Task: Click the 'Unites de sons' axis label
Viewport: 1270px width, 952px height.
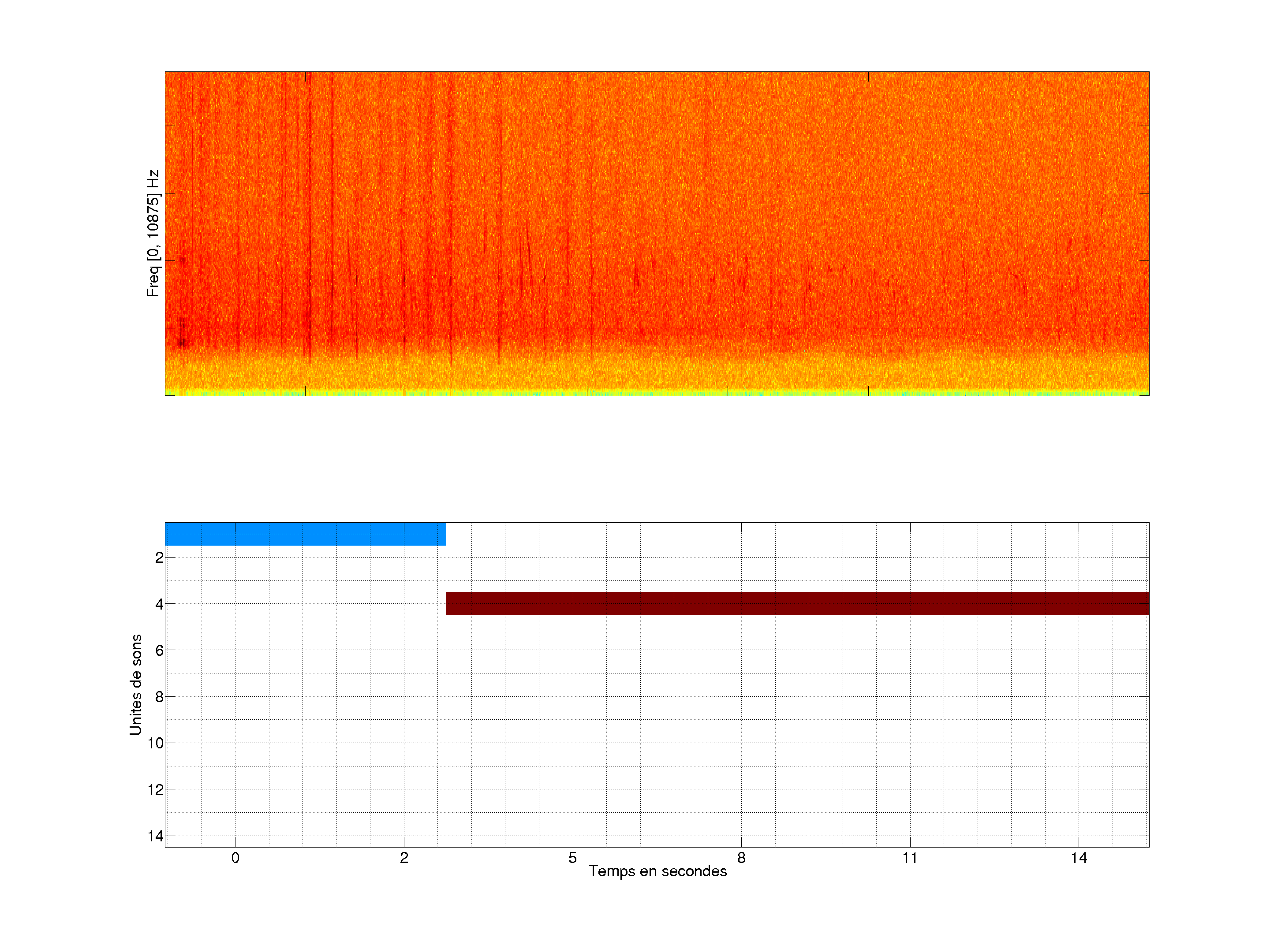Action: coord(135,684)
